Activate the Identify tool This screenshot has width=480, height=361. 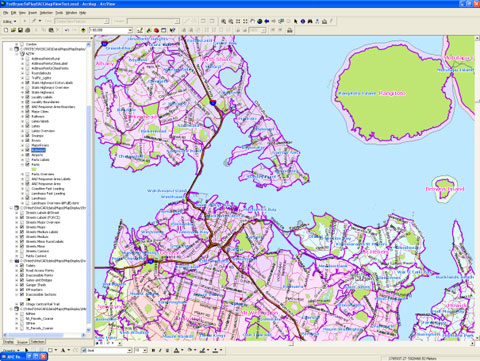(x=303, y=21)
